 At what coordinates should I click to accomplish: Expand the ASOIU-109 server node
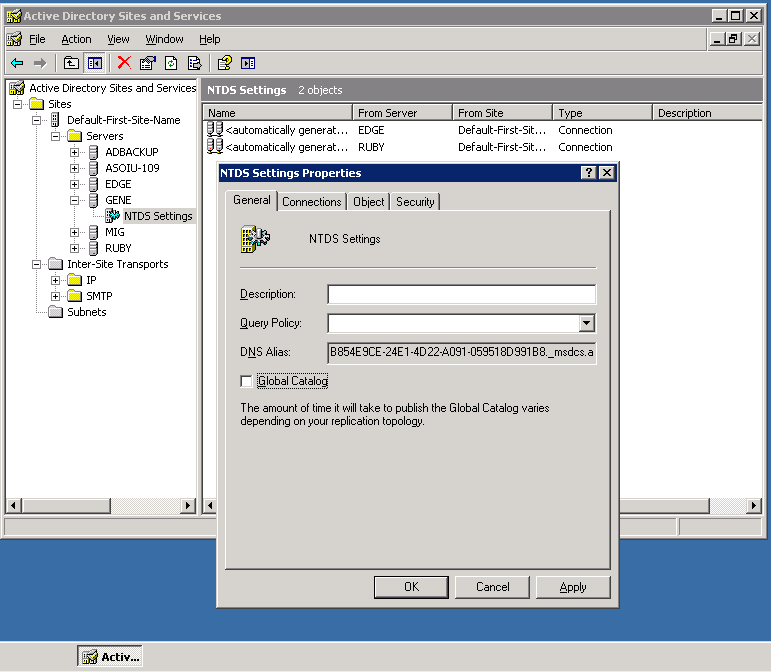coord(74,168)
